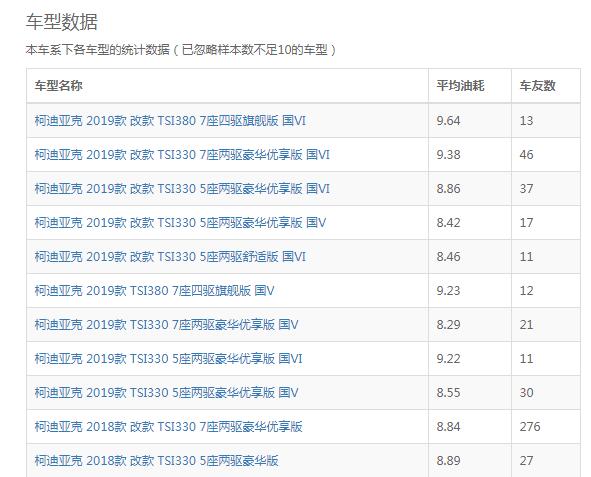
Task: Open 2019款 TSI330 5座两驱豪华优享版 国V link
Action: pos(166,393)
